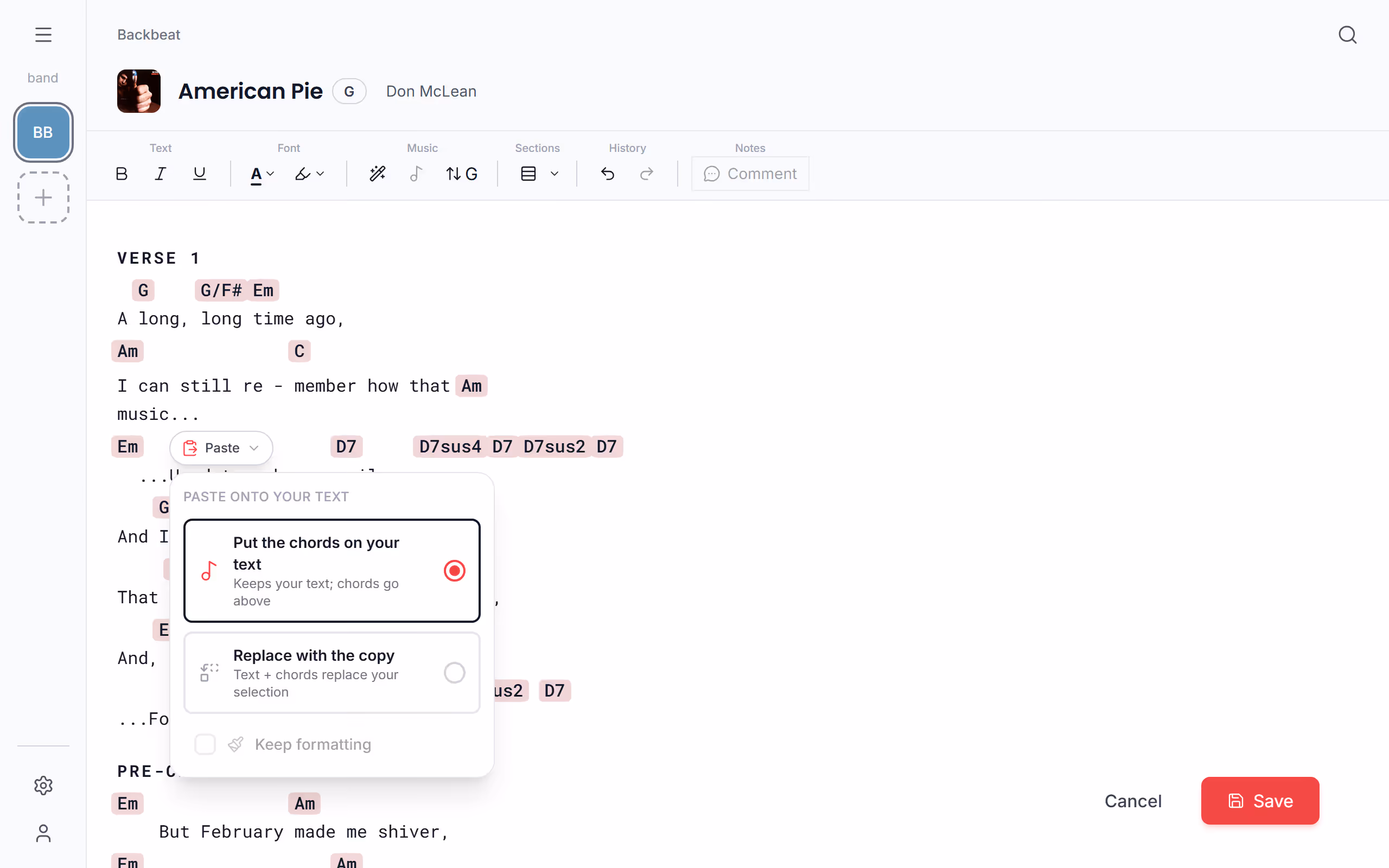
Task: Click the Don McLean artist name
Action: (431, 91)
